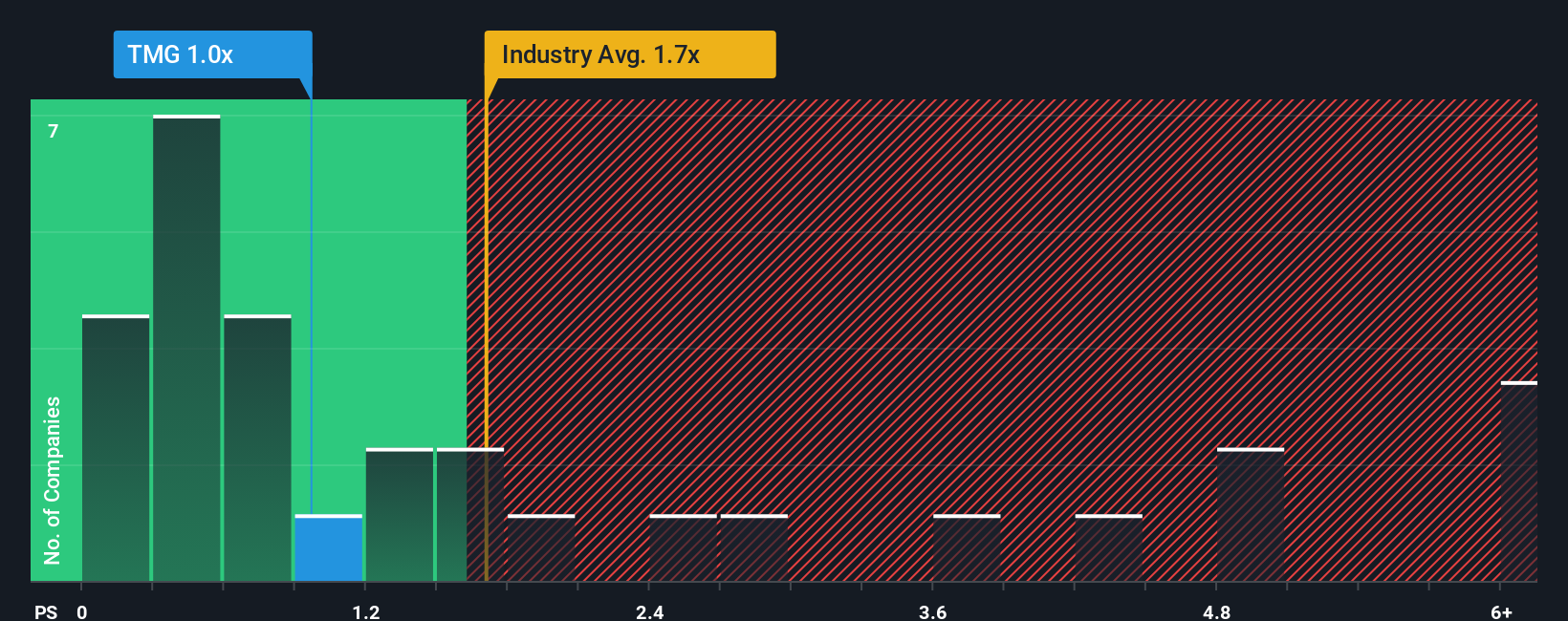
Task: Click the '2.4' x-axis tick label
Action: (x=650, y=611)
